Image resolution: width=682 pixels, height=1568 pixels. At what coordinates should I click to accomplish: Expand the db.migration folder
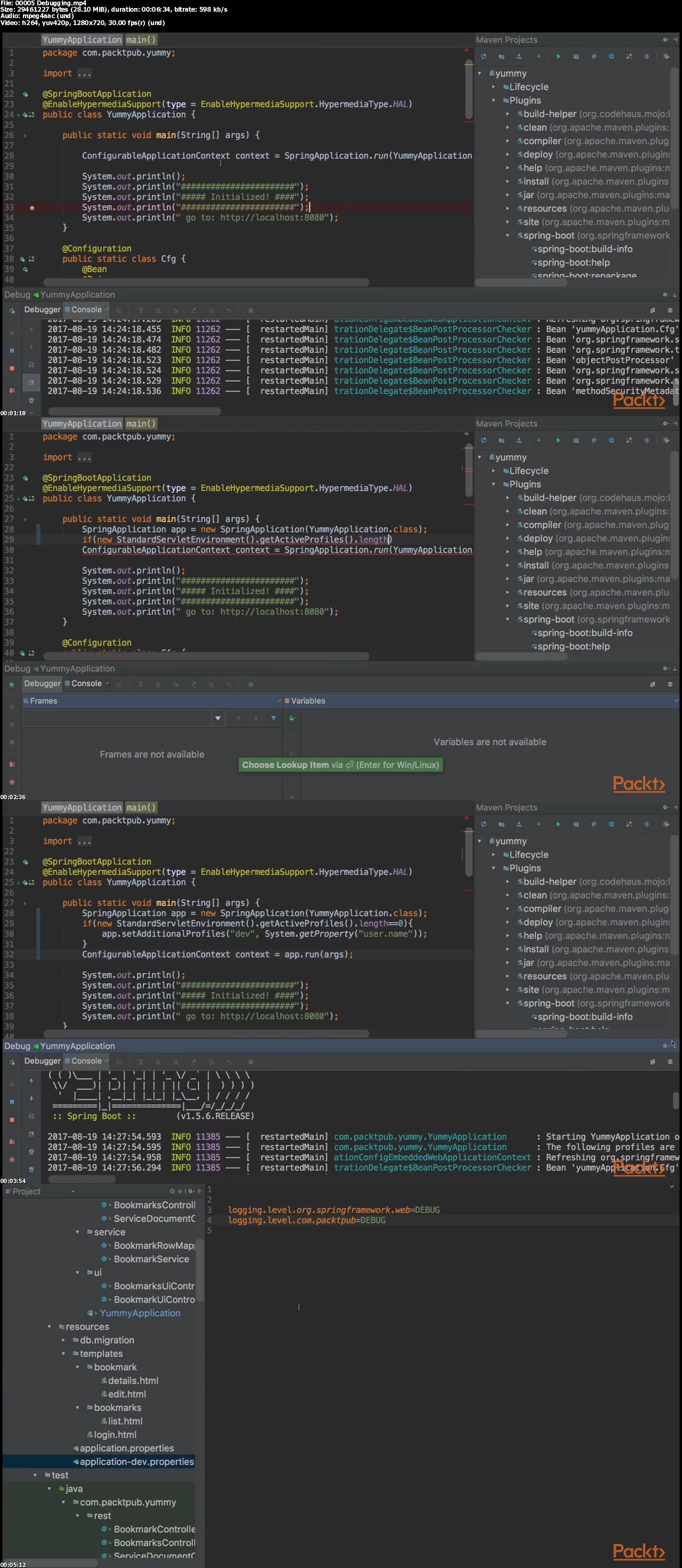(63, 1340)
